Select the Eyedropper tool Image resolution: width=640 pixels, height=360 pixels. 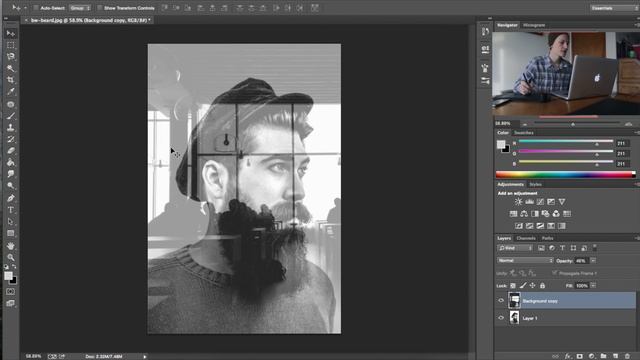11,92
